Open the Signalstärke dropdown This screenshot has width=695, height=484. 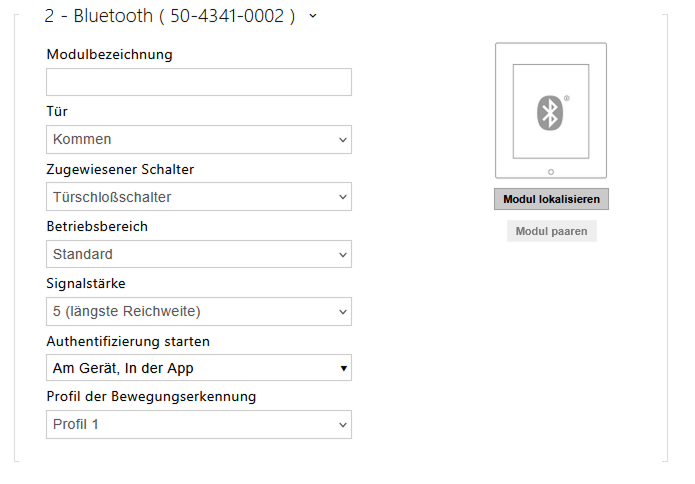(199, 312)
